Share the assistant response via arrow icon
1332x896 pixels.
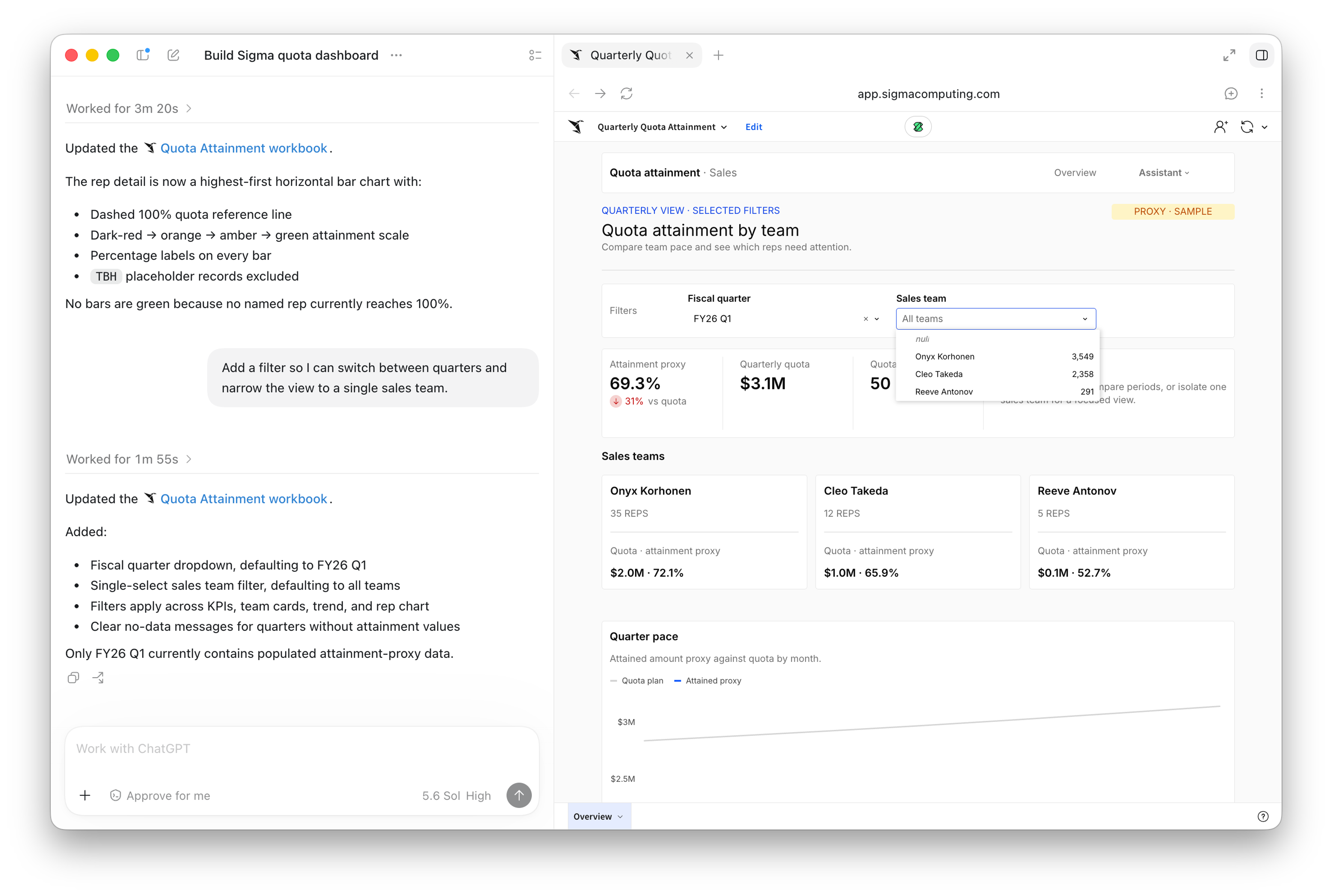pos(98,678)
